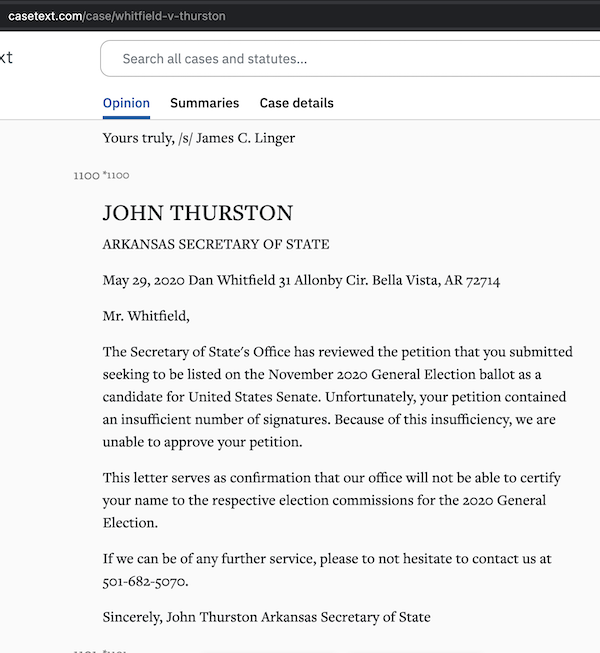The image size is (600, 653).
Task: Click the words 'unable to approve your petition.'
Action: 202,442
